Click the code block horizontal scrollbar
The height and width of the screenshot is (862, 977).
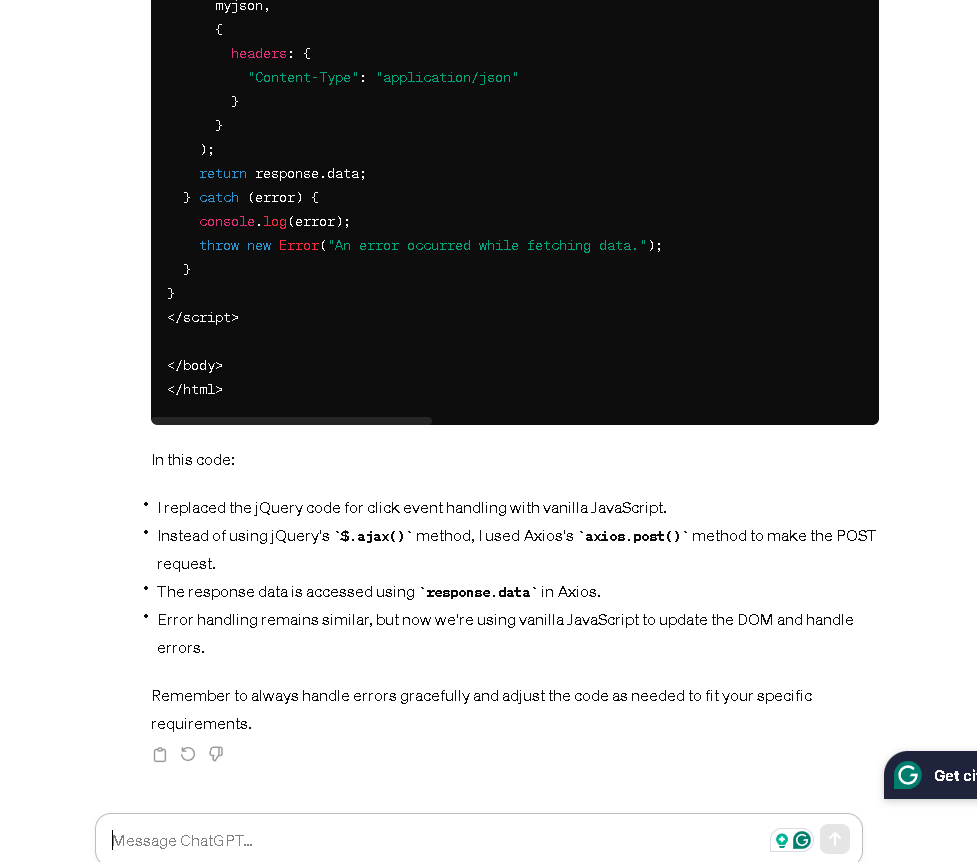pos(292,421)
